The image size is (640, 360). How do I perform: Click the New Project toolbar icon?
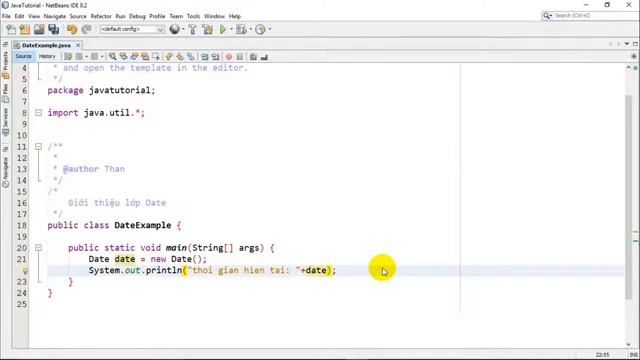tap(25, 29)
